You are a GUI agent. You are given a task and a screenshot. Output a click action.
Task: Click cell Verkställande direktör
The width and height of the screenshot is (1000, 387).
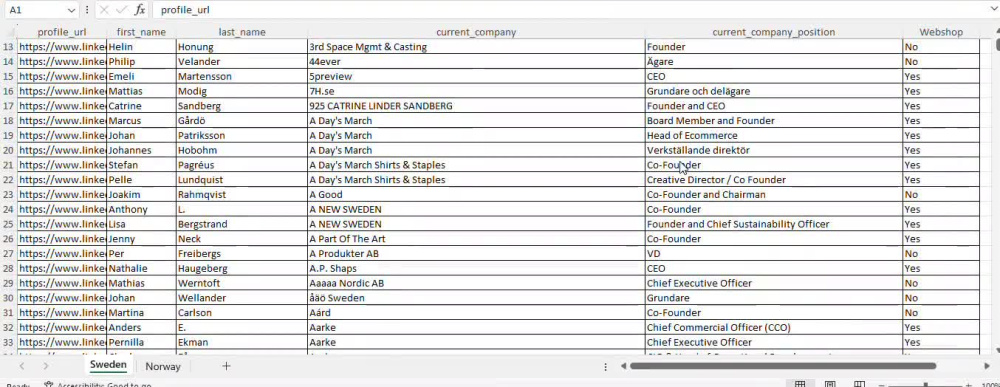(774, 150)
